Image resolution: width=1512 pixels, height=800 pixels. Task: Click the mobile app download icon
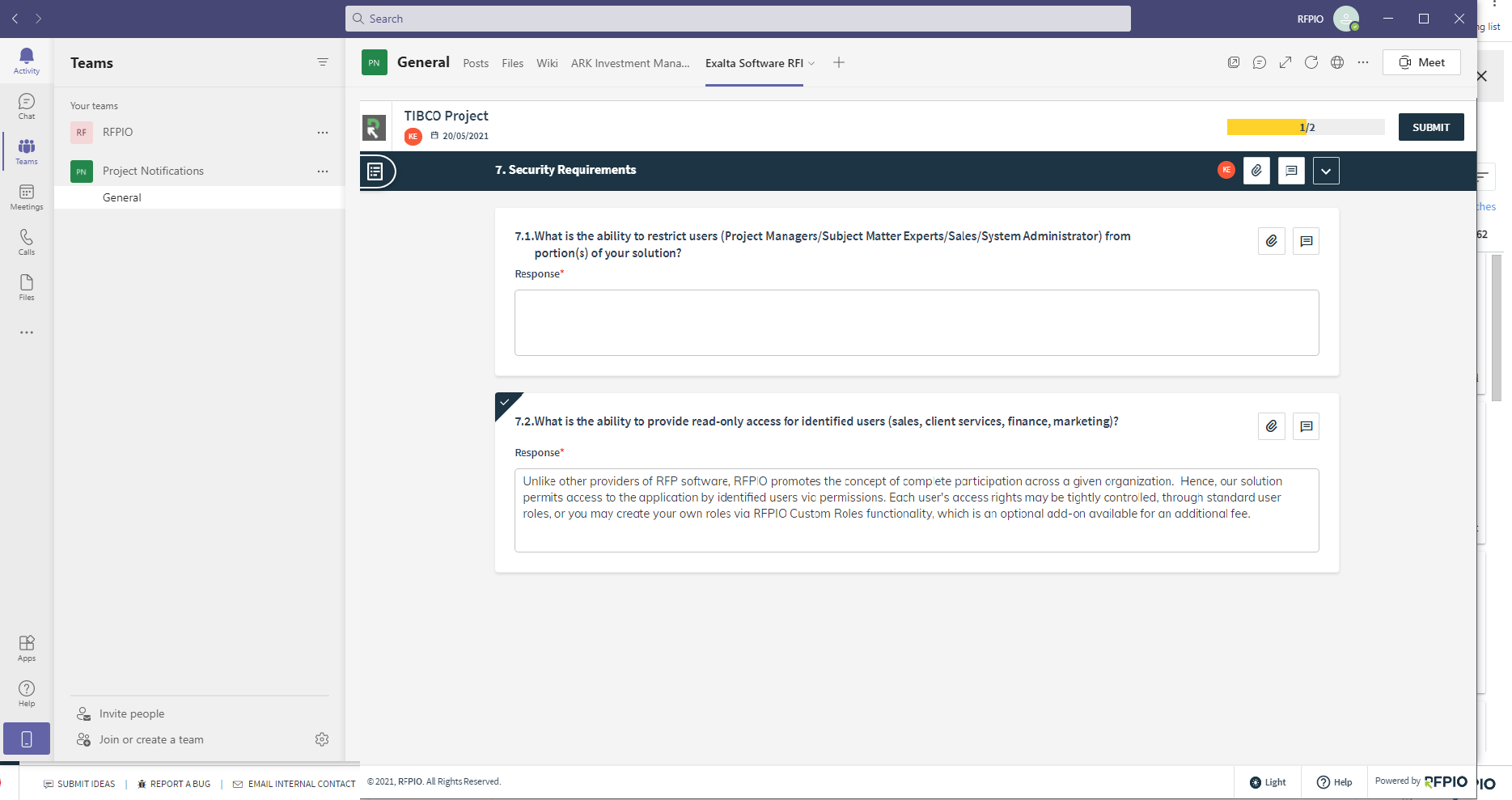click(x=27, y=739)
